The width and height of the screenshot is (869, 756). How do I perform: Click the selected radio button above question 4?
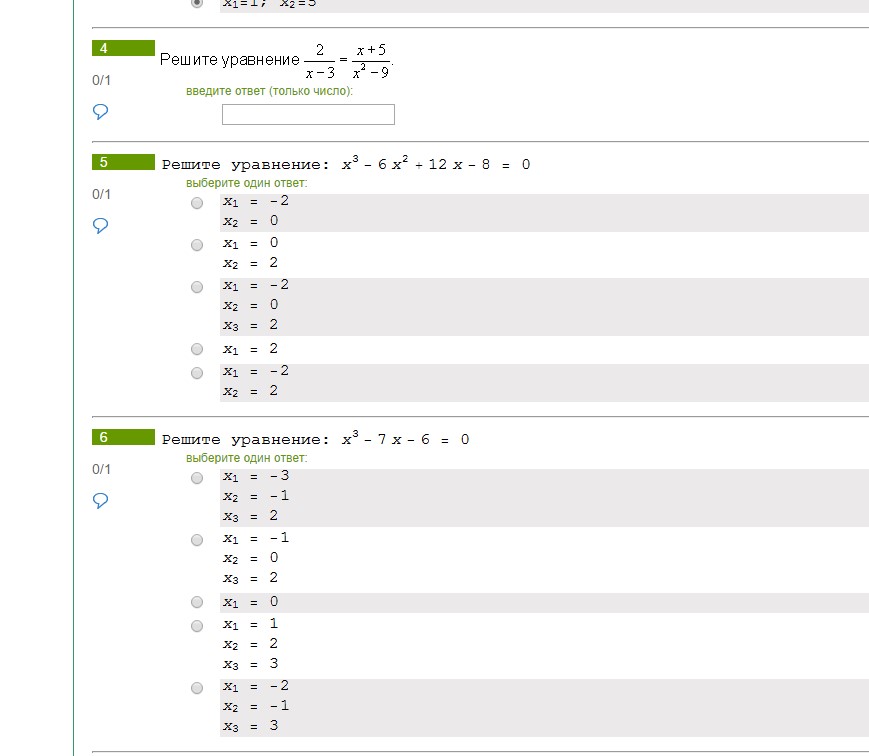pyautogui.click(x=197, y=3)
